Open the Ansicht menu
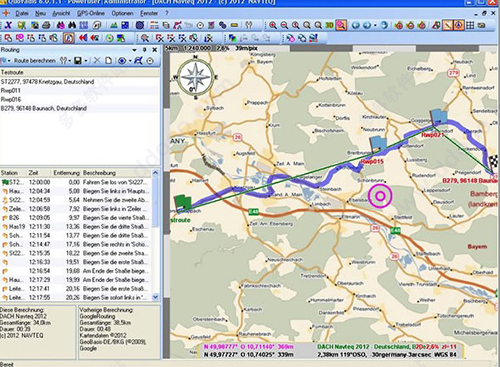Image resolution: width=500 pixels, height=367 pixels. point(61,13)
